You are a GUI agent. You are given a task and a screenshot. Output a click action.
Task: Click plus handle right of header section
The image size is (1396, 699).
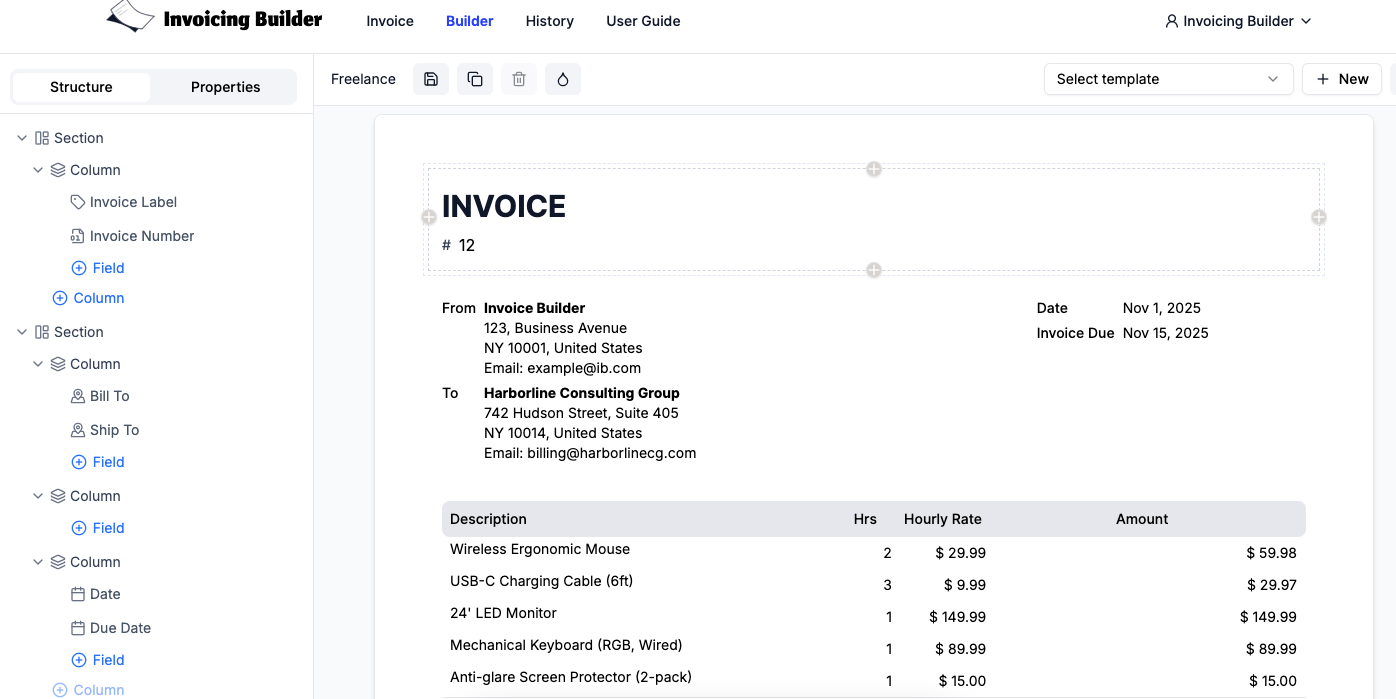[x=1319, y=217]
